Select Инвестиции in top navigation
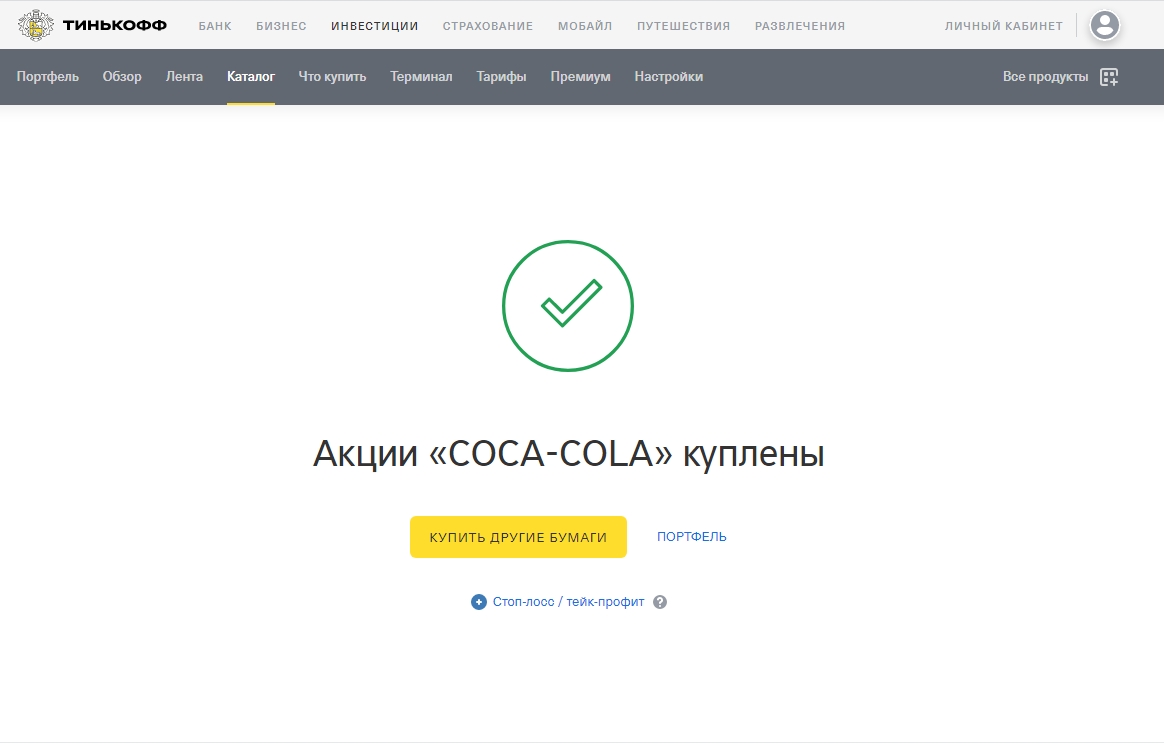 click(x=375, y=26)
